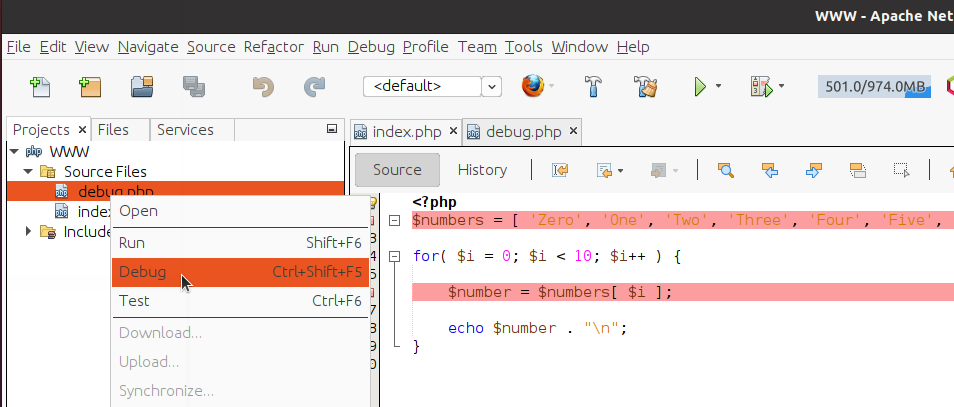
Task: Close the debug.php editor tab
Action: (x=573, y=131)
